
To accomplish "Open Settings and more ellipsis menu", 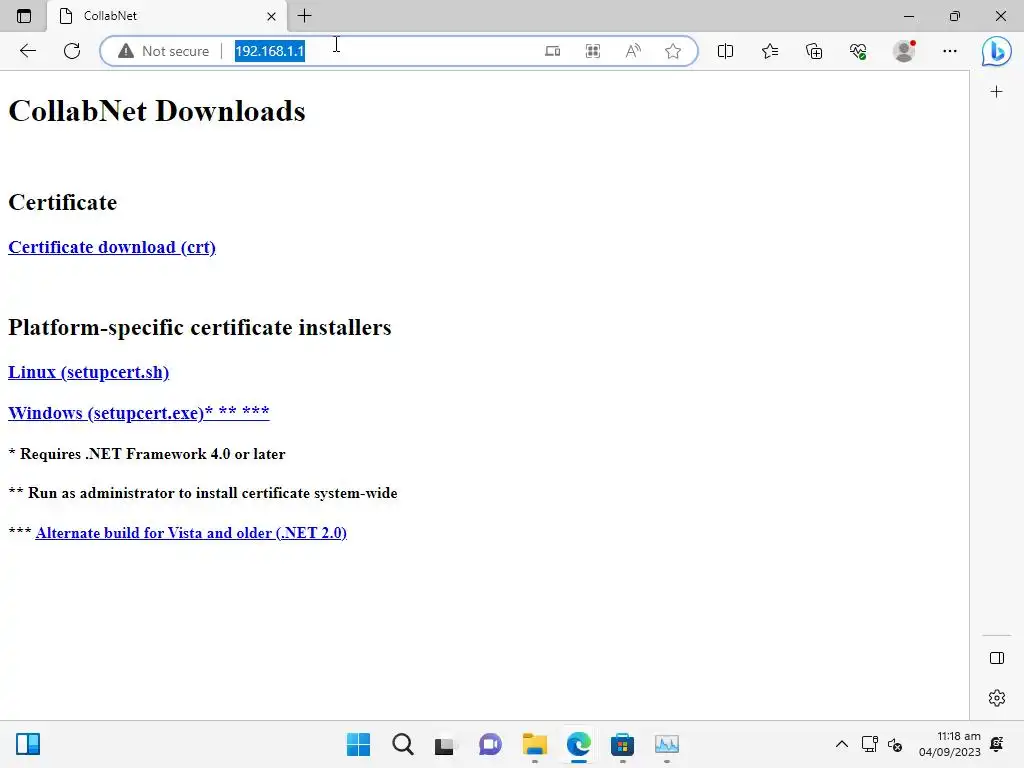I will [x=950, y=51].
